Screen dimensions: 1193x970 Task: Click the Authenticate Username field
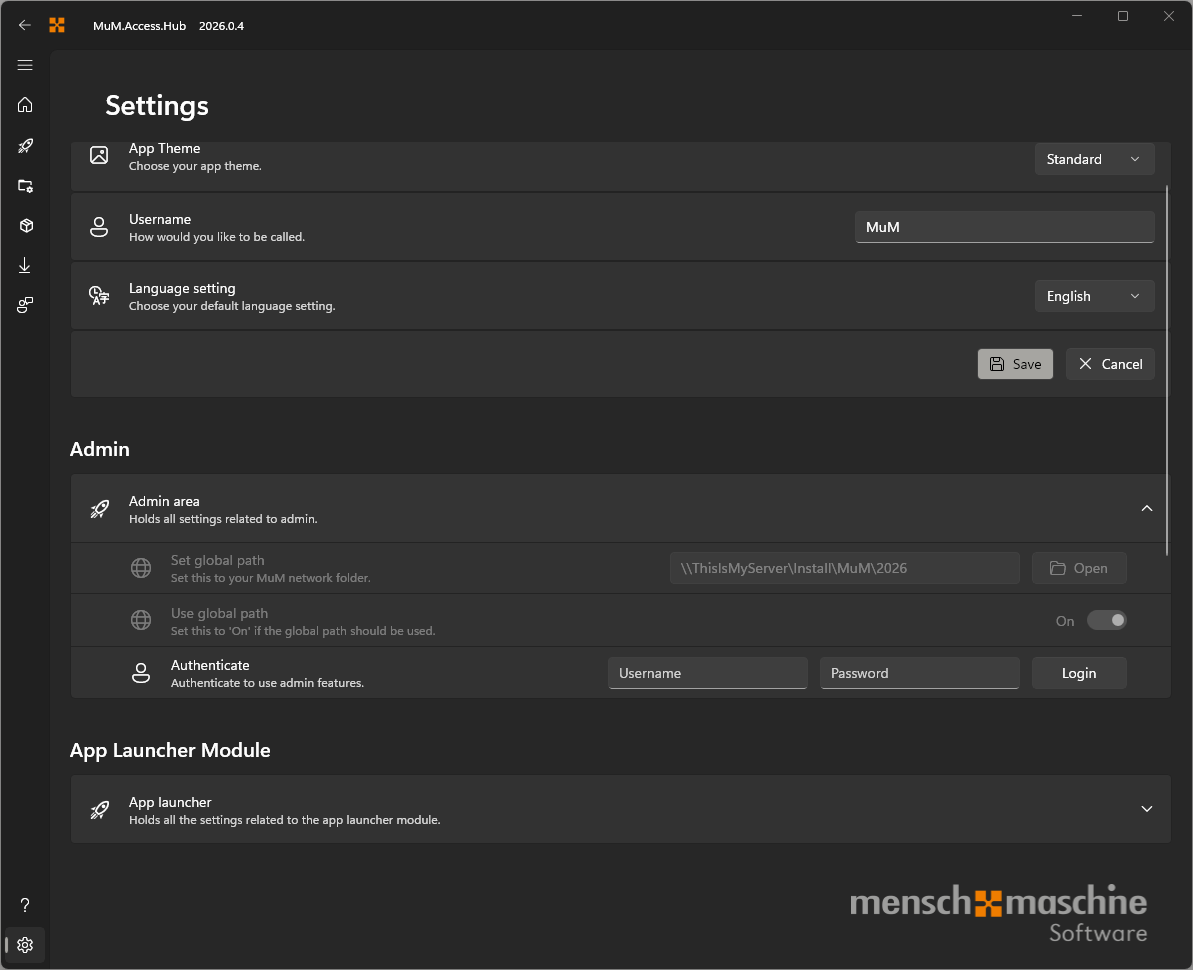[x=707, y=673]
